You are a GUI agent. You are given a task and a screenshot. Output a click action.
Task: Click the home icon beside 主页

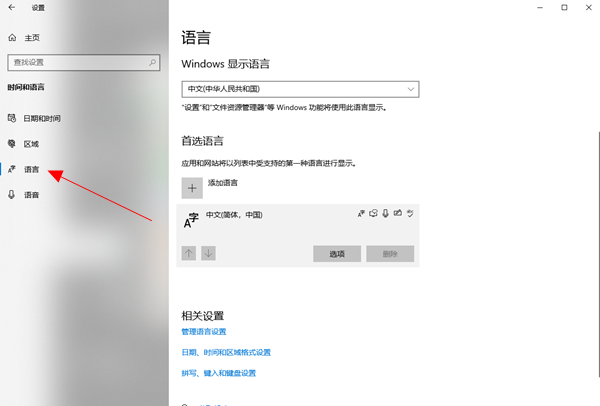[12, 38]
